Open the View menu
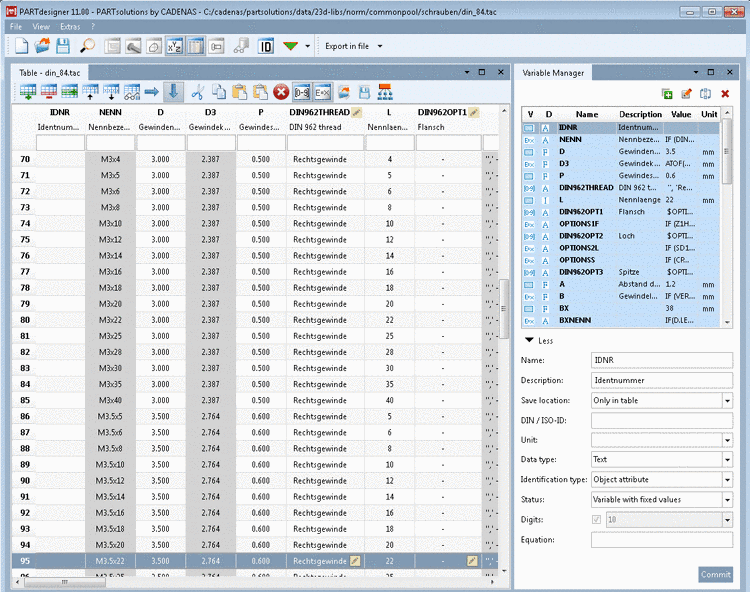Viewport: 750px width, 592px height. coord(41,26)
